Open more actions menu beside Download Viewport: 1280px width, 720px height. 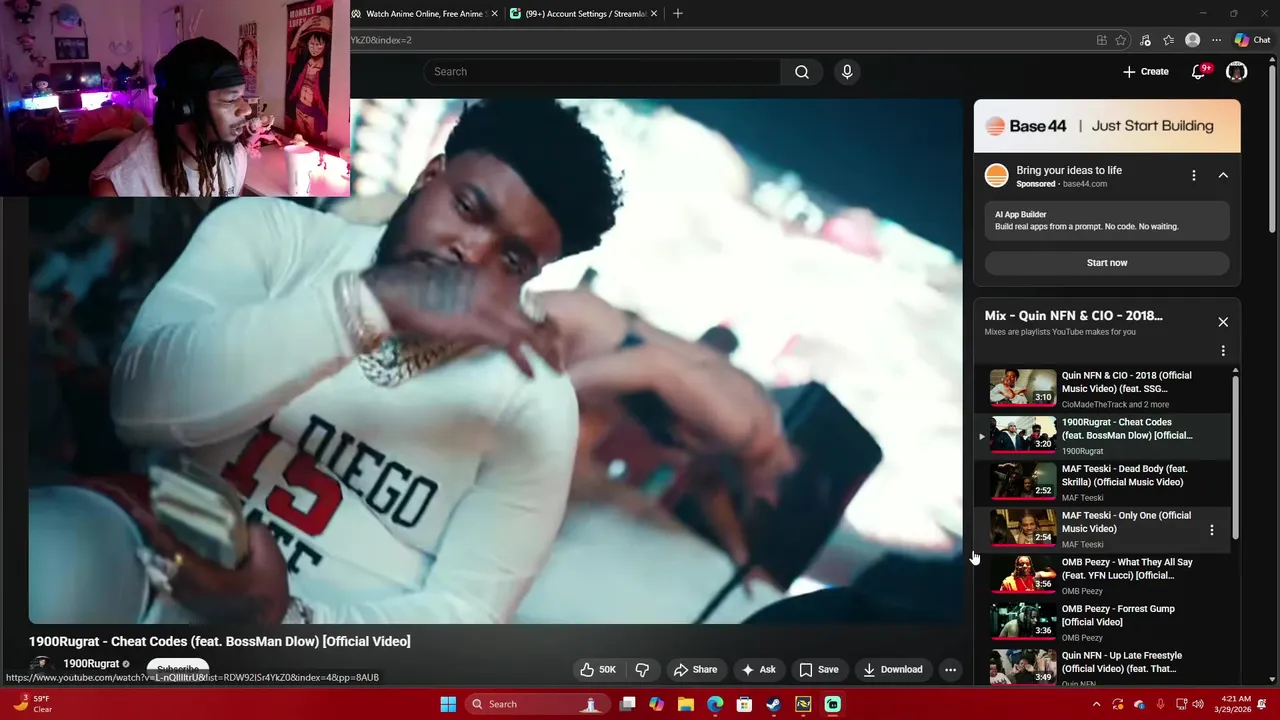(951, 670)
